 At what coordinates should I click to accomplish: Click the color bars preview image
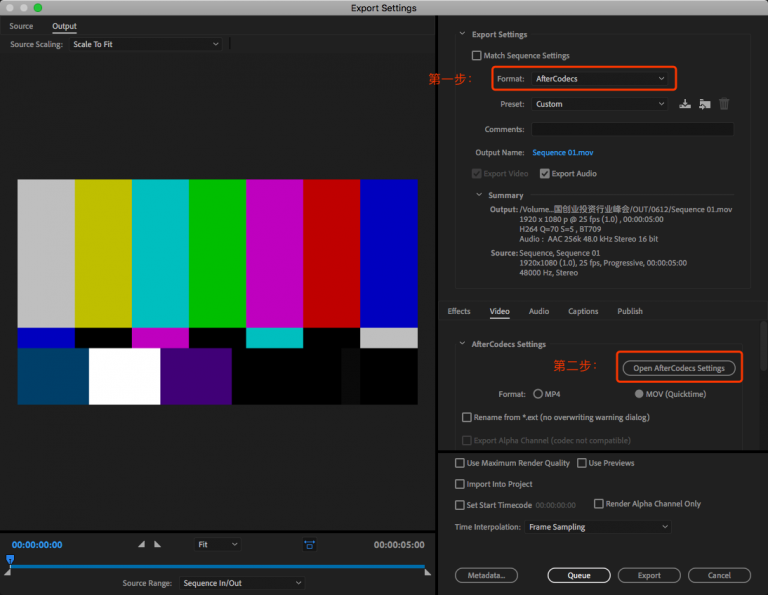coord(217,292)
